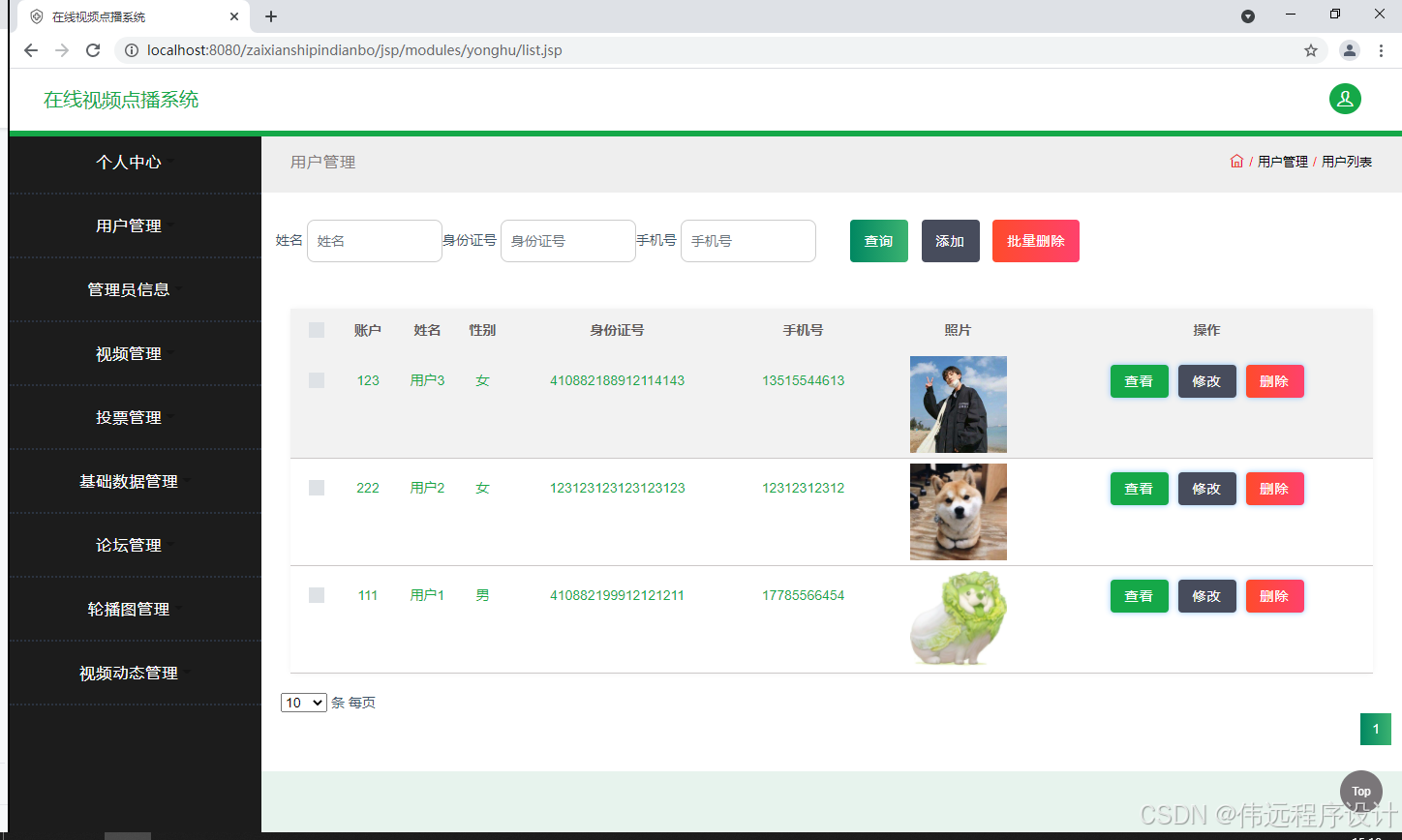Image resolution: width=1402 pixels, height=840 pixels.
Task: Expand 用户管理 sidebar menu
Action: [135, 226]
